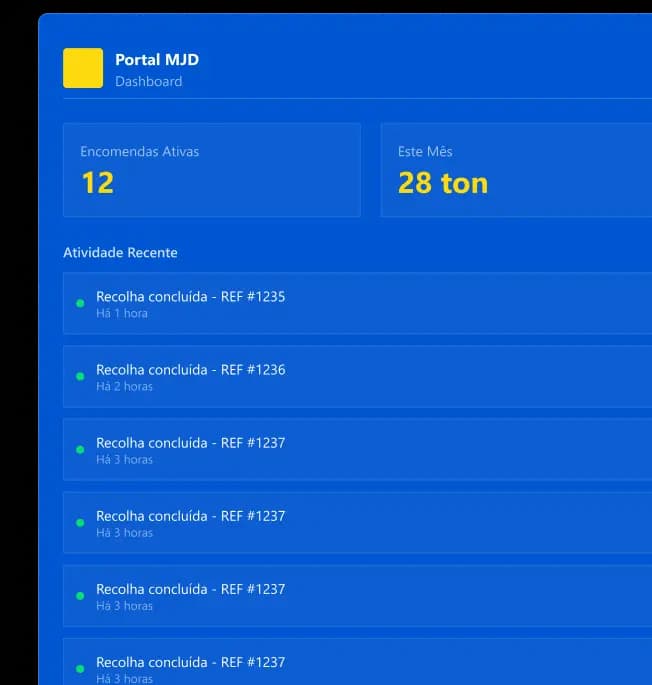Click the value 12 for active orders
This screenshot has width=652, height=685.
98,183
